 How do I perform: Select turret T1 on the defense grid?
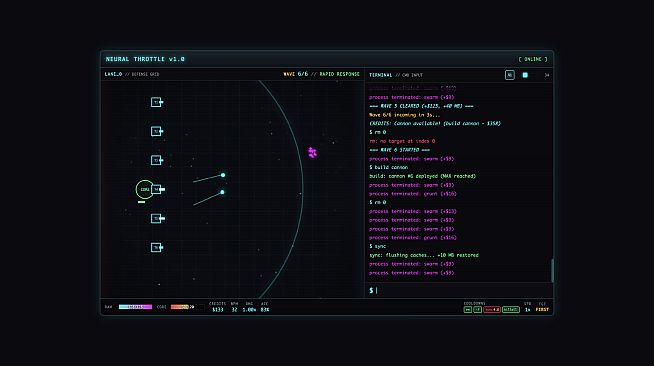[x=156, y=102]
